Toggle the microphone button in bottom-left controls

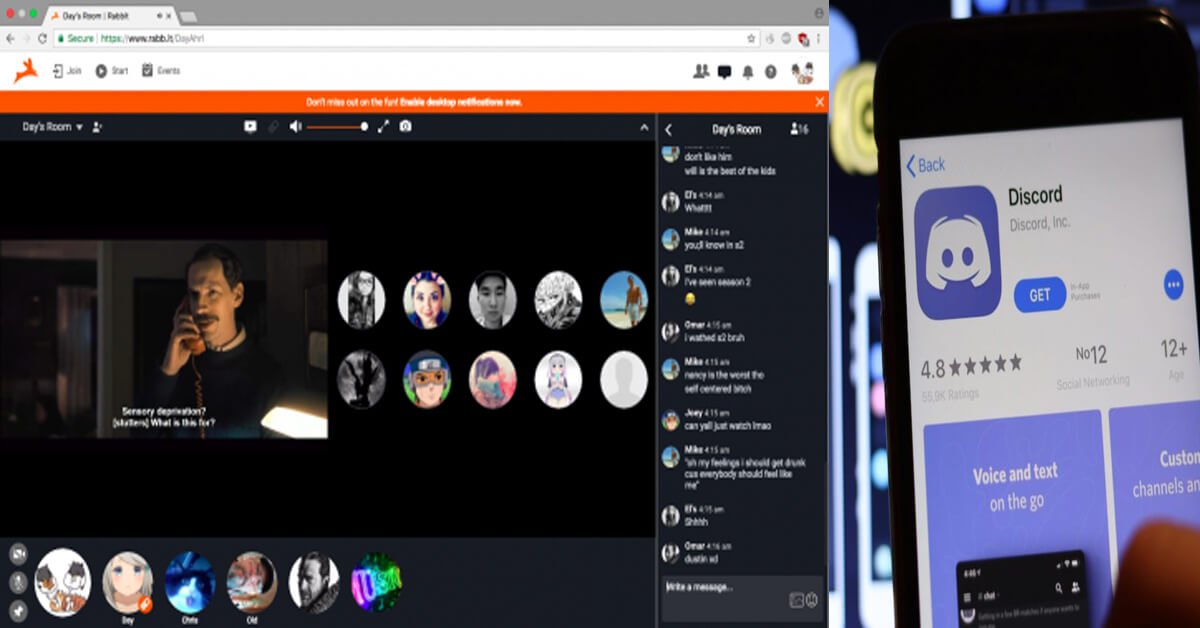pos(18,582)
